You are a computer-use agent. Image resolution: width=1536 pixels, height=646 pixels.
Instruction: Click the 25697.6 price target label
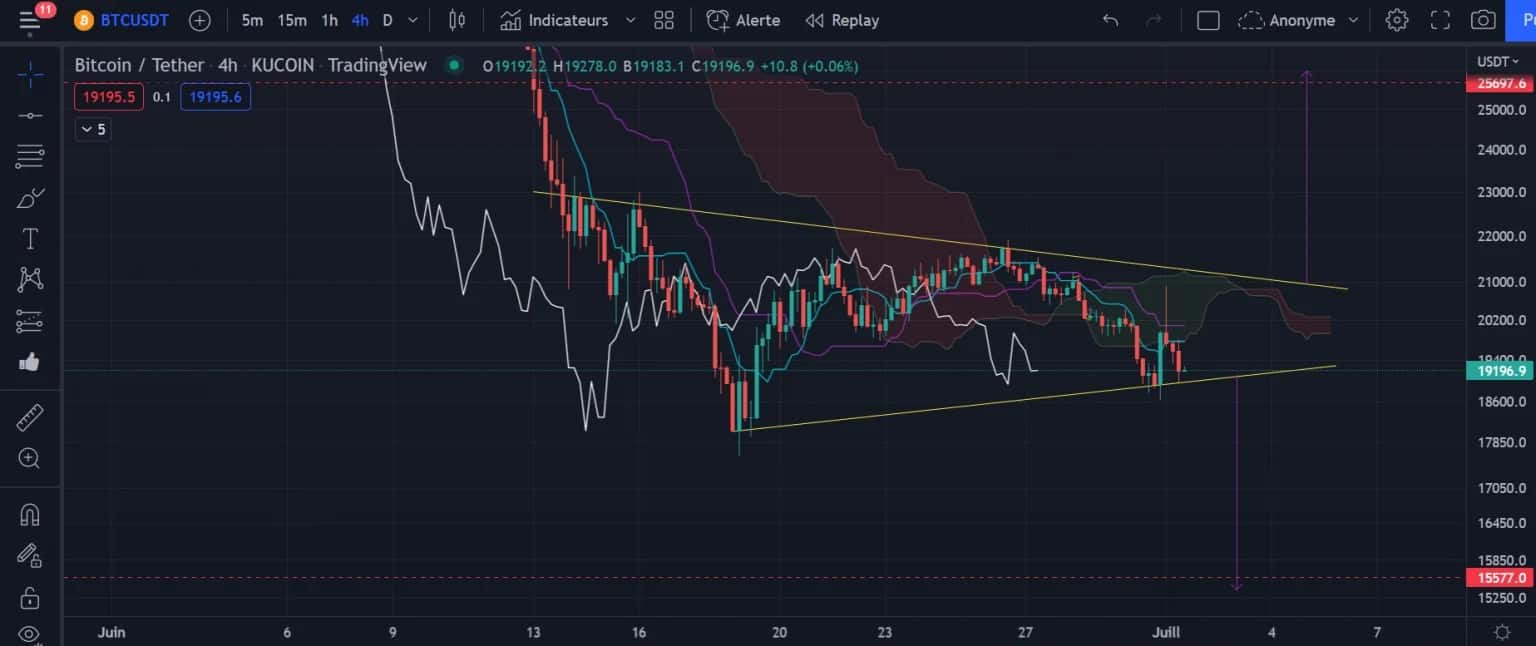click(x=1499, y=84)
